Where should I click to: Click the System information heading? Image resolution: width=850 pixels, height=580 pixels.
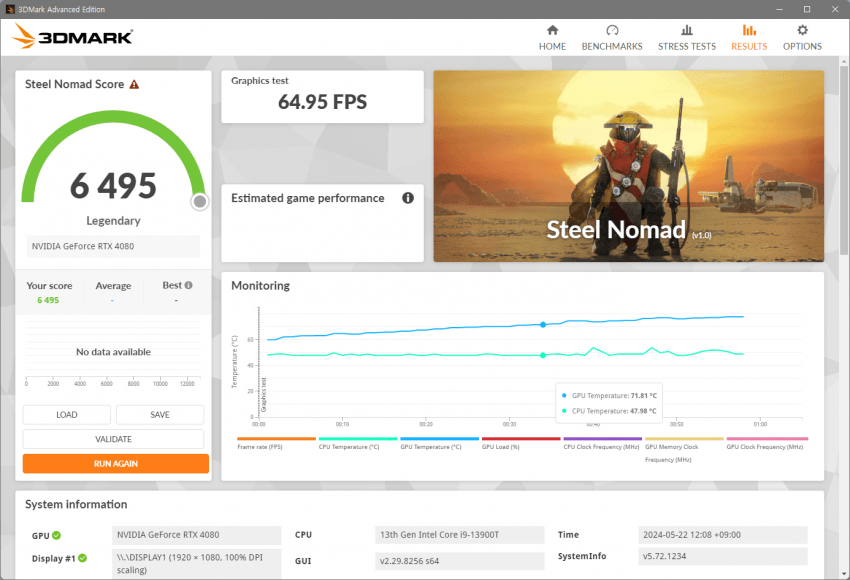pos(76,505)
